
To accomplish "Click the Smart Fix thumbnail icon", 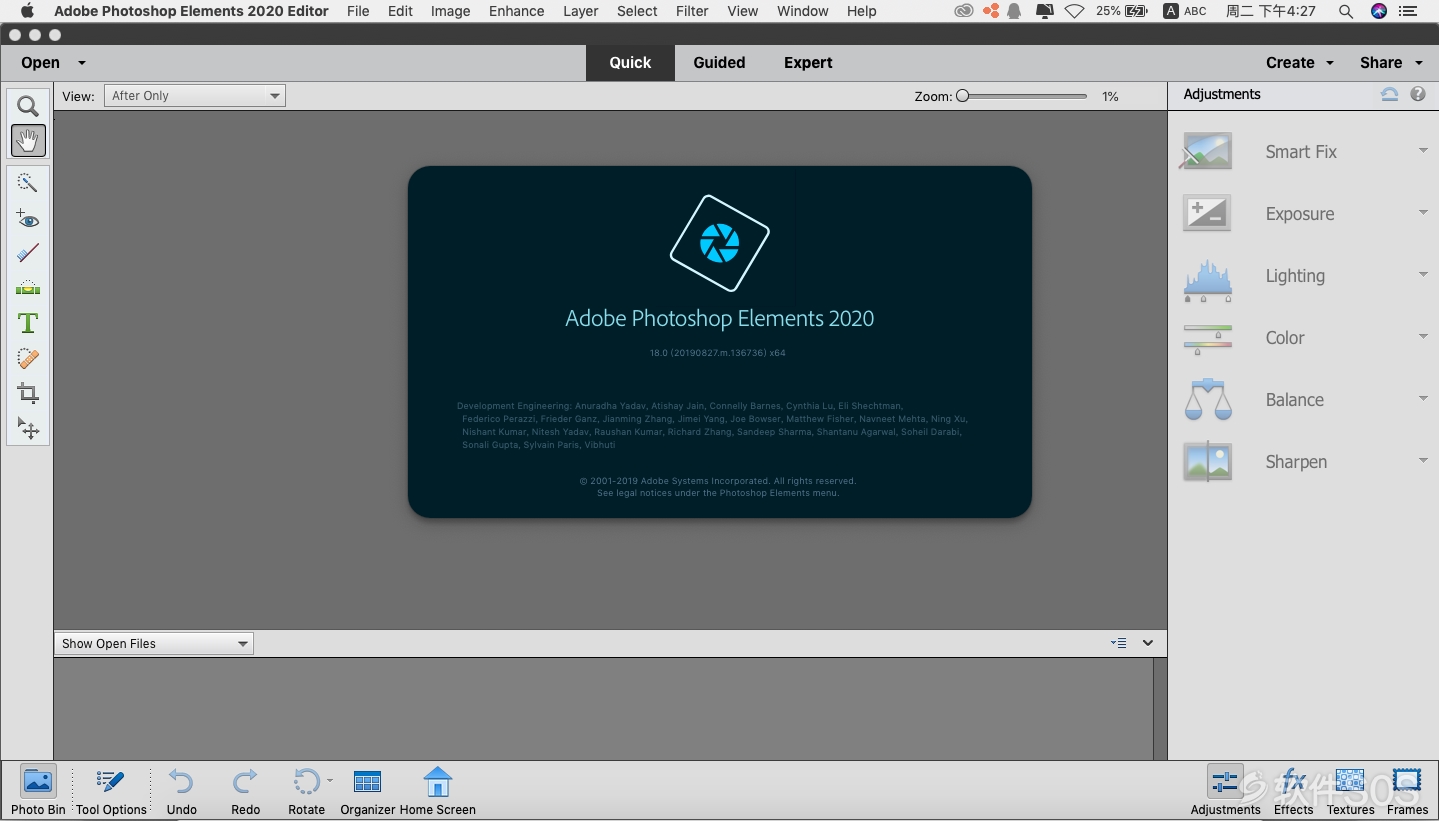I will [1207, 151].
